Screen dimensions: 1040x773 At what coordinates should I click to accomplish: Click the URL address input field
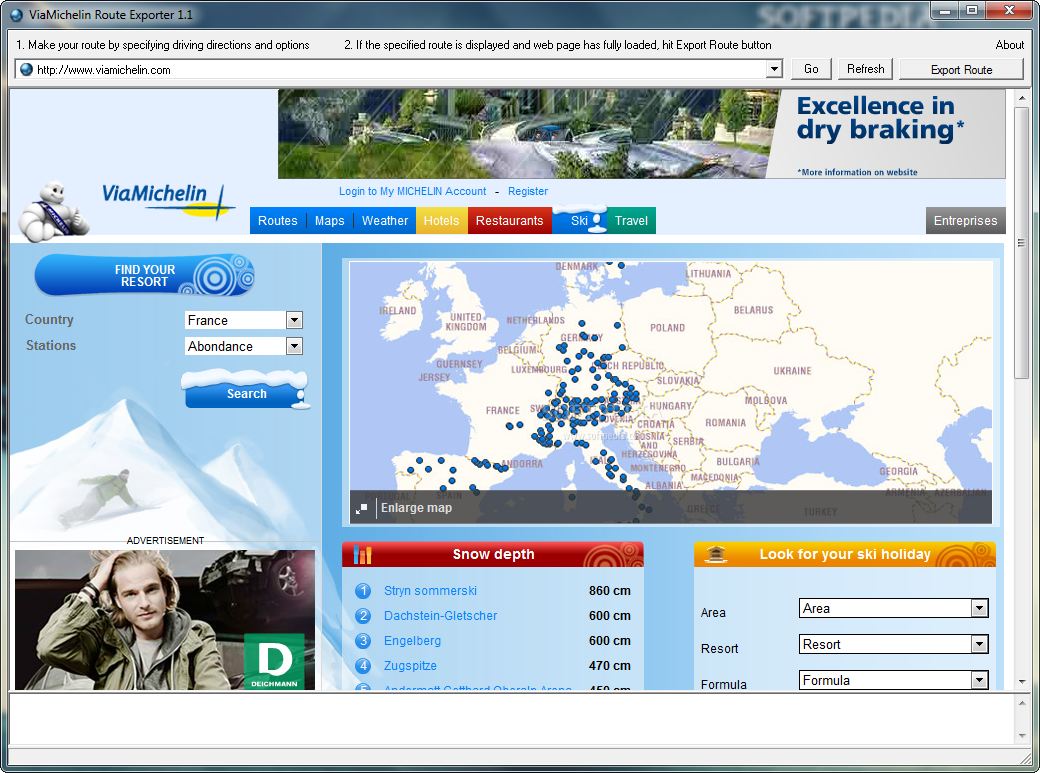pos(398,70)
